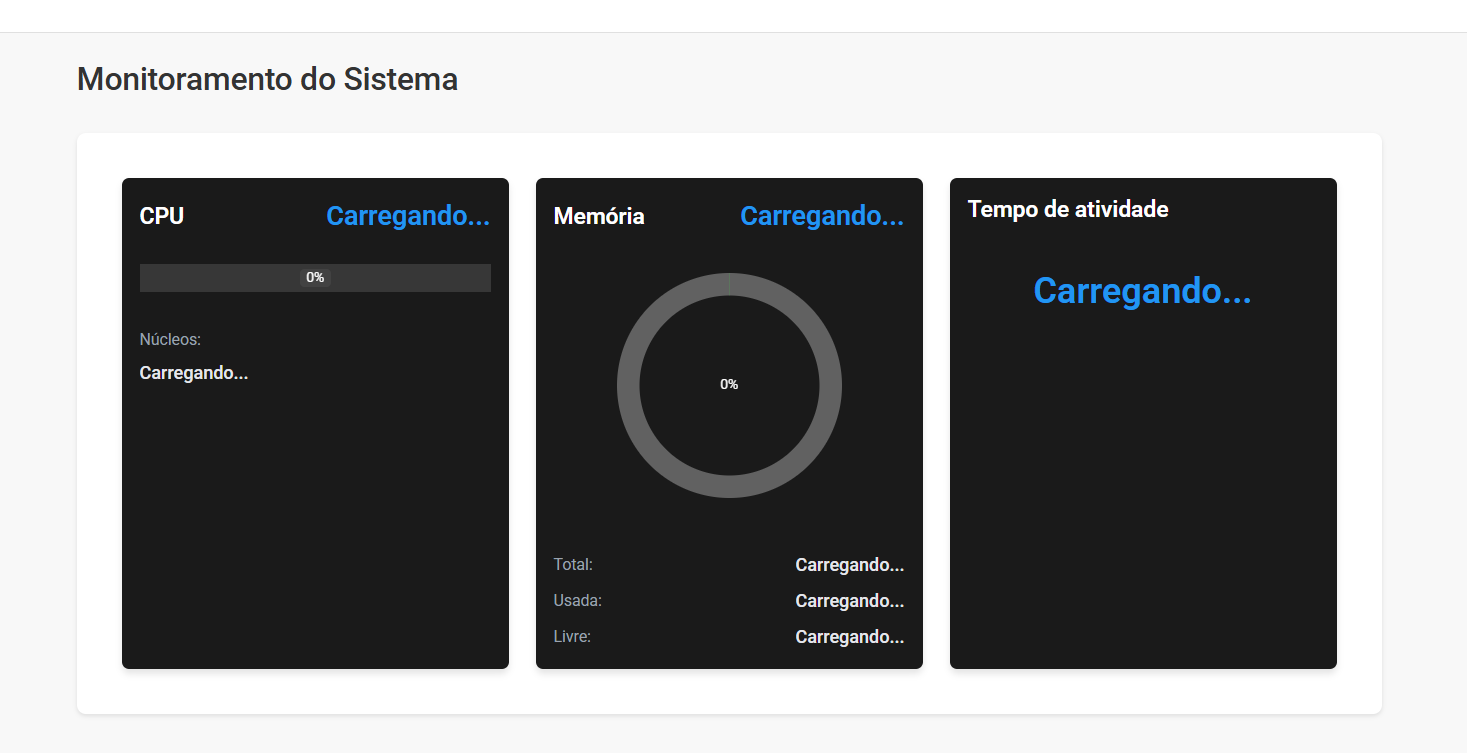Click the Carregando value beside Total
This screenshot has width=1467, height=753.
pos(849,565)
